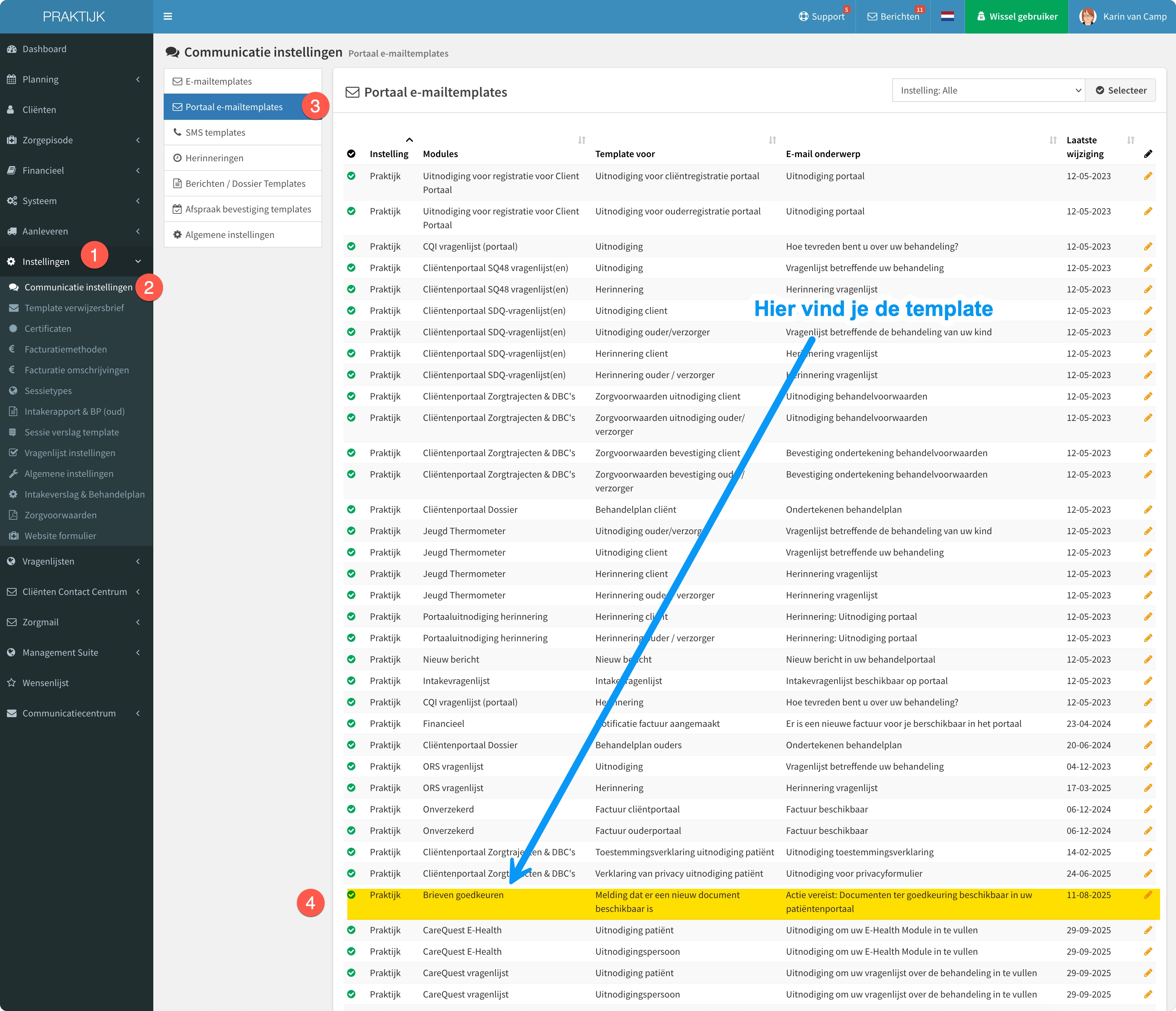1176x1011 pixels.
Task: Toggle status check for Uitnodiging voor cliëntregistratie portaal
Action: click(x=351, y=176)
